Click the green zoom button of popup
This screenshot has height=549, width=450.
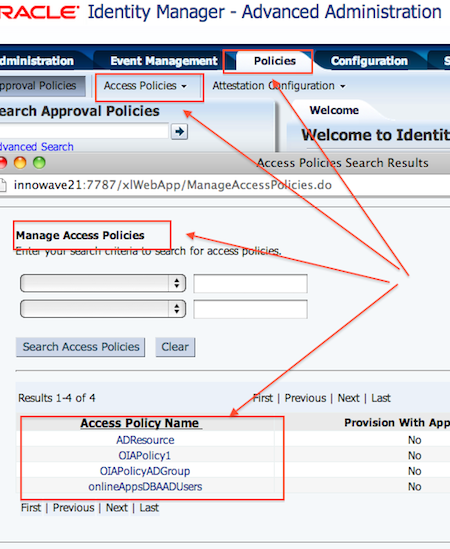click(39, 163)
